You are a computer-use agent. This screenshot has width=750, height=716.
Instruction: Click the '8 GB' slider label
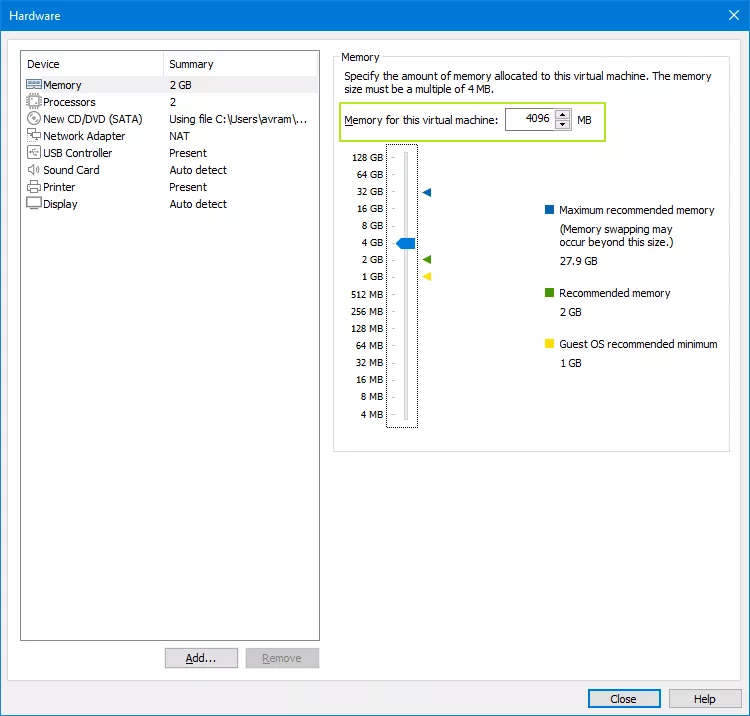[372, 225]
